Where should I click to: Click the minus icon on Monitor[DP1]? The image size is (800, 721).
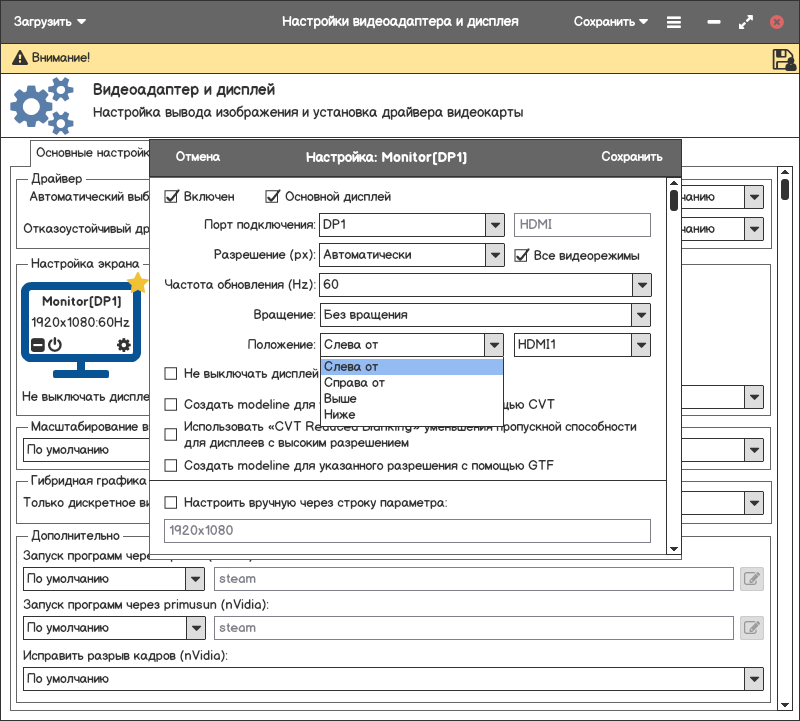tap(38, 346)
